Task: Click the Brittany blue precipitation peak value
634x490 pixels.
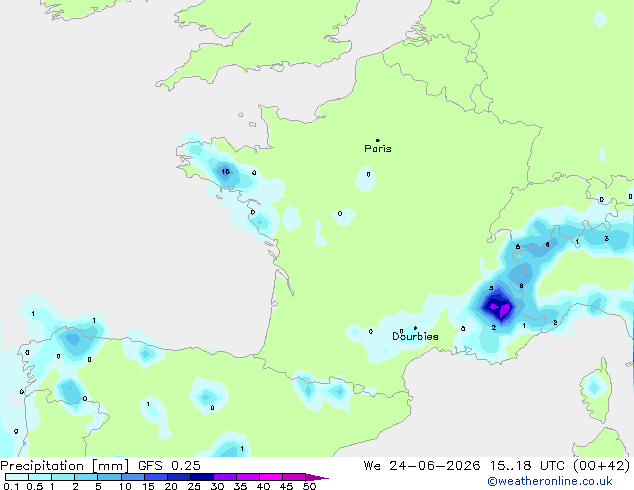Action: 226,171
